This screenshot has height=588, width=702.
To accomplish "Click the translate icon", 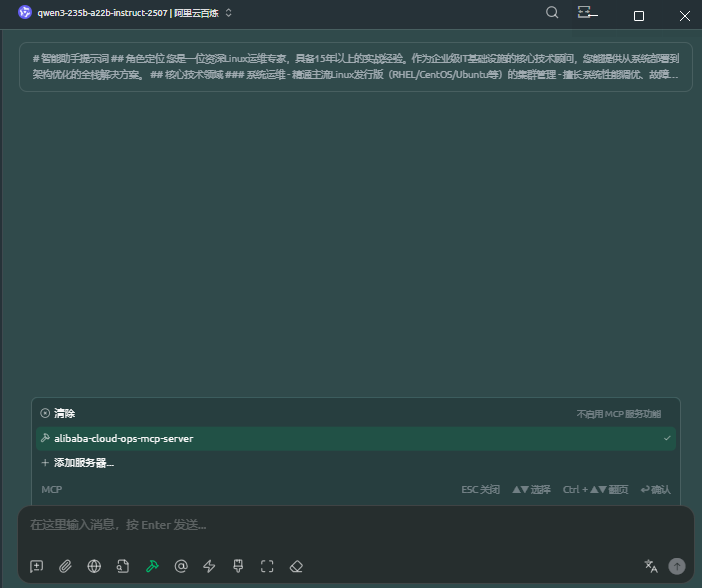I will pos(651,566).
